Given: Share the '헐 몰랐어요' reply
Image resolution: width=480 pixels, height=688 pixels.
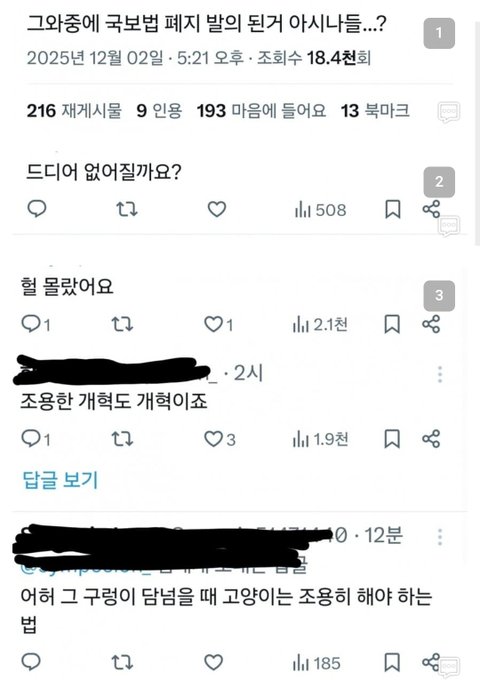Looking at the screenshot, I should click(431, 324).
